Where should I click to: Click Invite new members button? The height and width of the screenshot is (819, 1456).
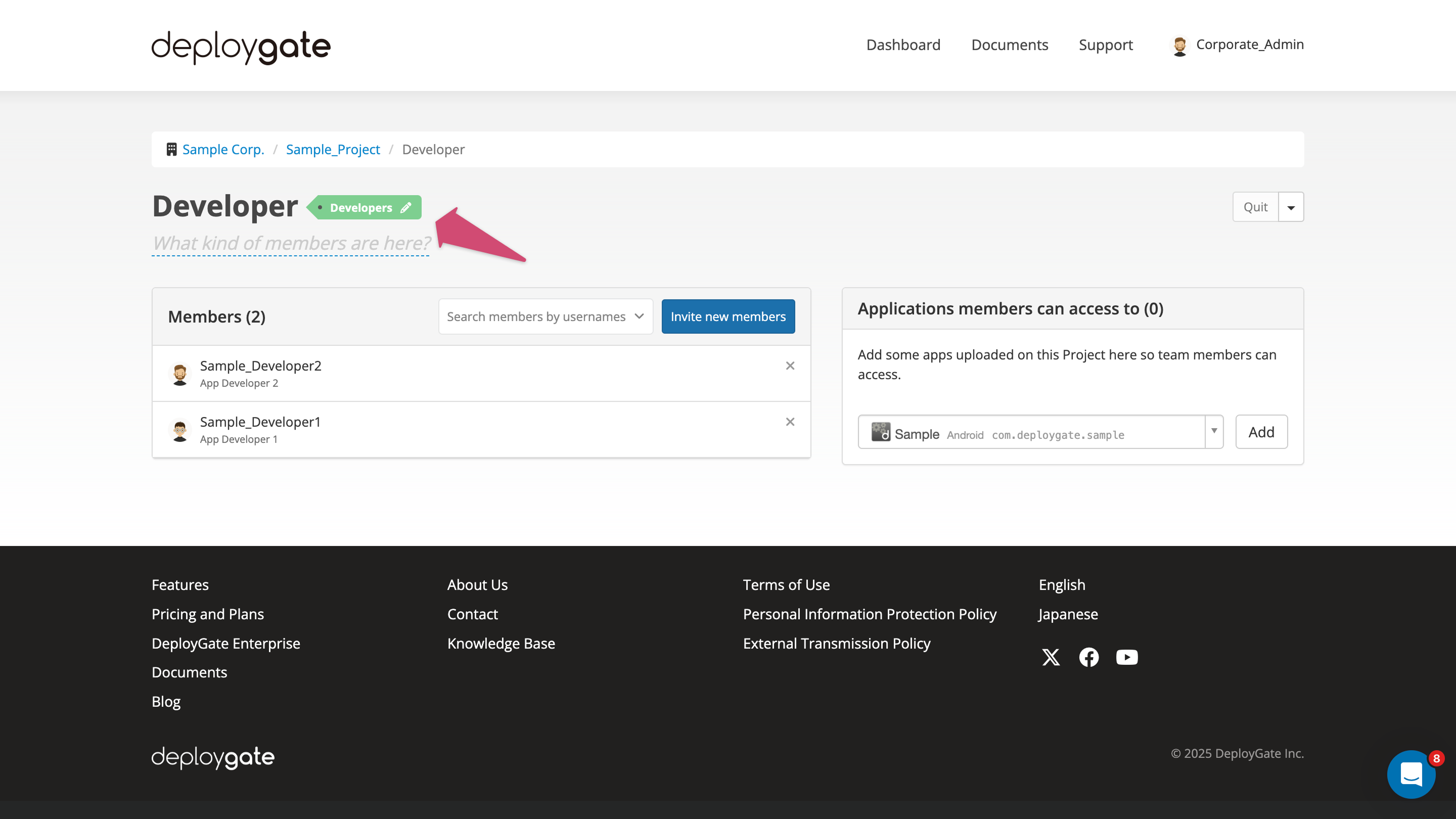tap(728, 316)
